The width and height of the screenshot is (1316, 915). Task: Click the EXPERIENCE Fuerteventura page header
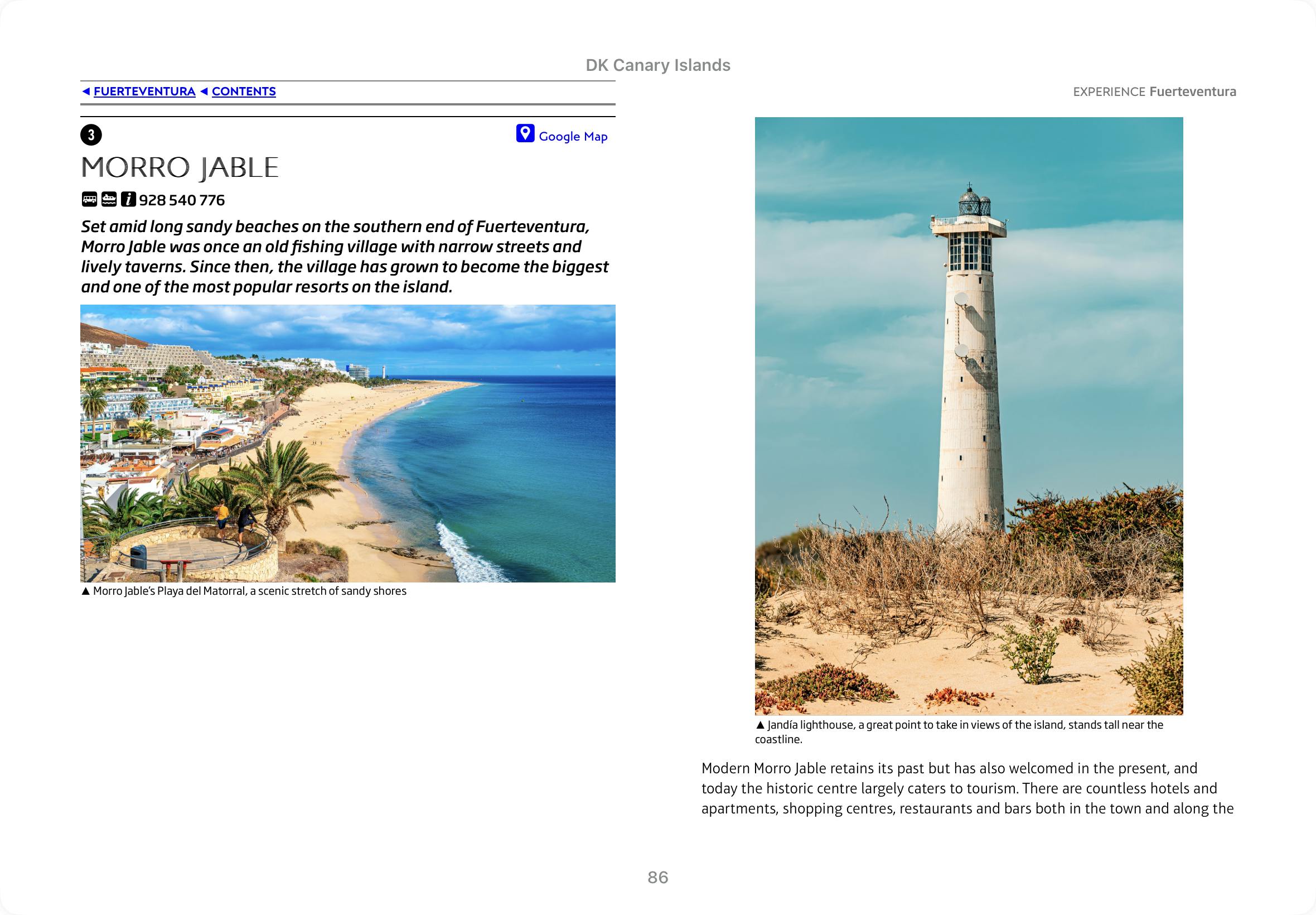1154,92
